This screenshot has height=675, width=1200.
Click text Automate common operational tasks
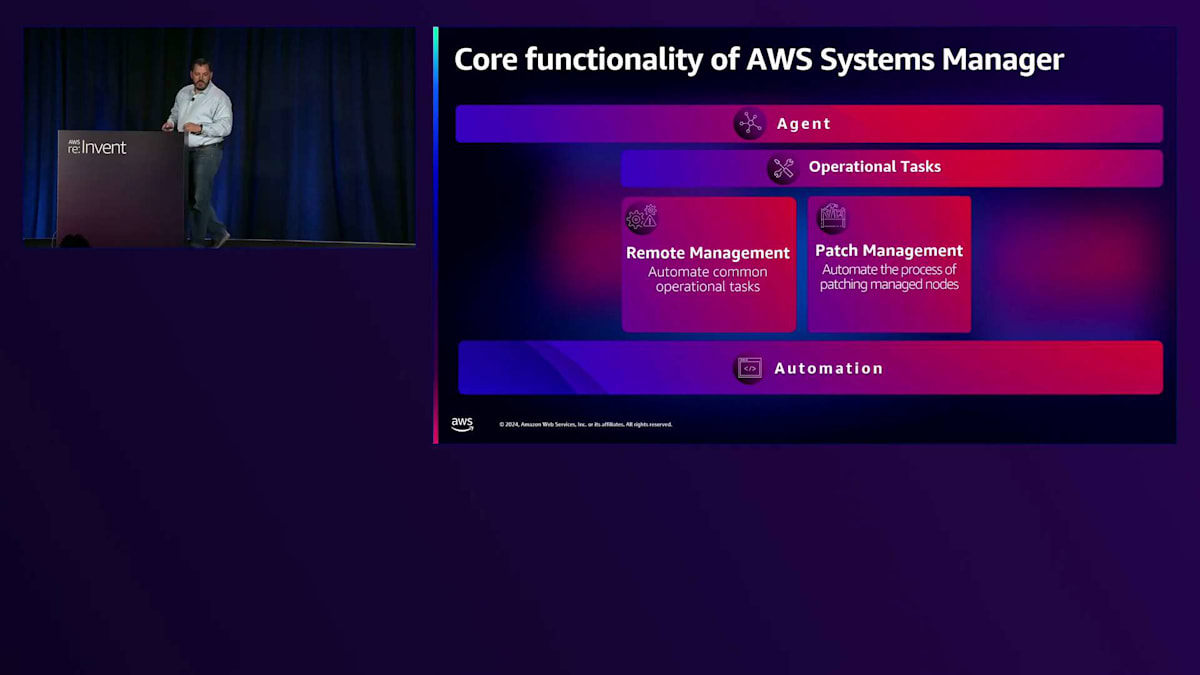pos(708,279)
